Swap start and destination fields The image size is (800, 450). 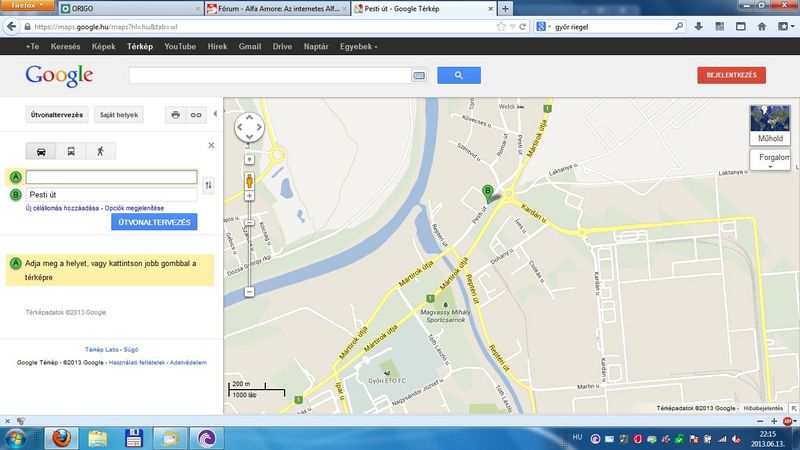tap(208, 185)
